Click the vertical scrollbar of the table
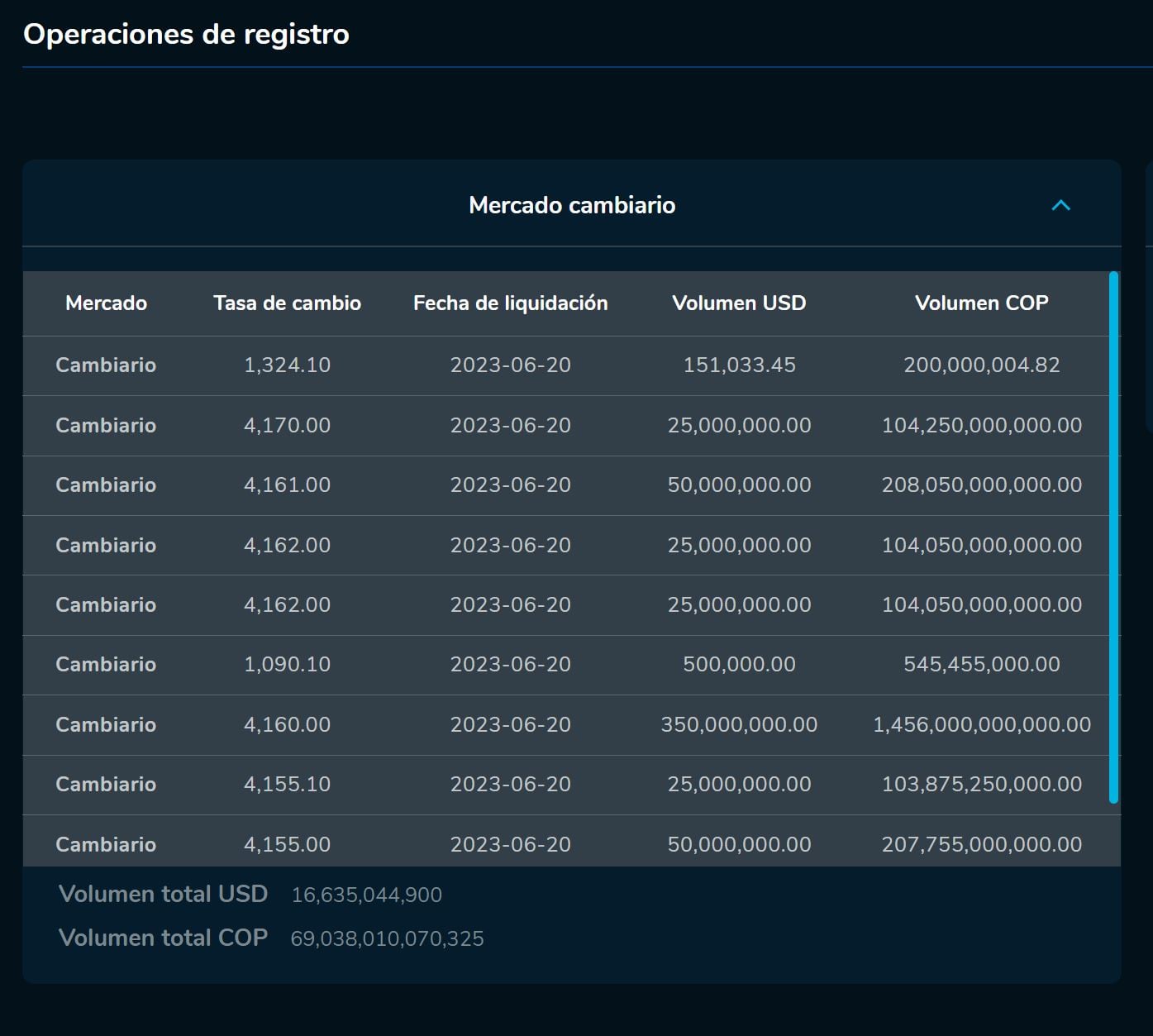Screen dimensions: 1153x1036 click(1111, 537)
